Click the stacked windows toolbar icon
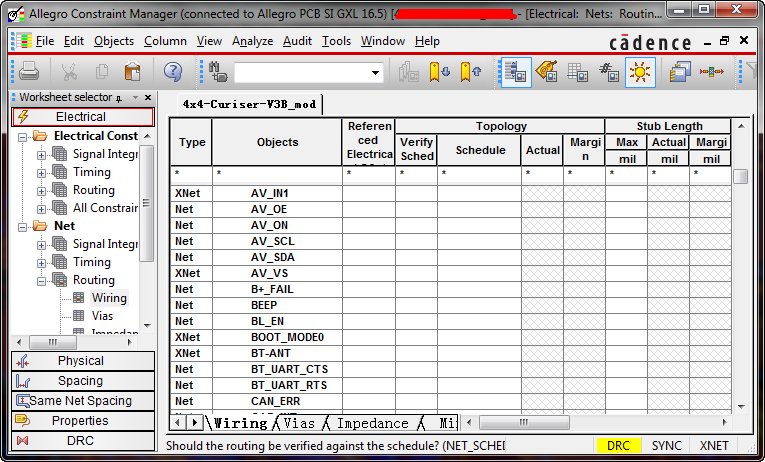Viewport: 765px width, 462px height. [680, 72]
